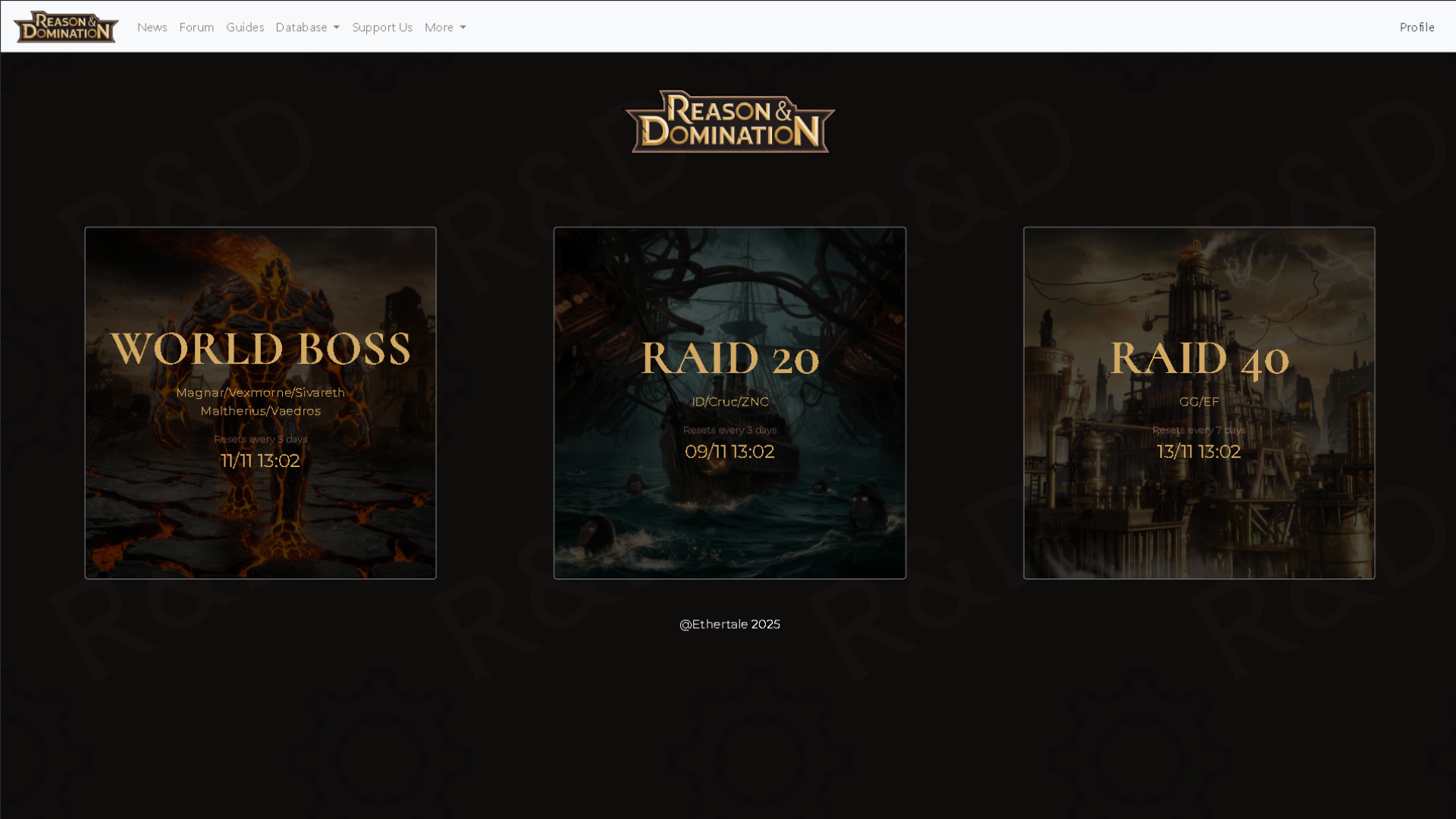
Task: Click the Support Us link
Action: coord(382,27)
